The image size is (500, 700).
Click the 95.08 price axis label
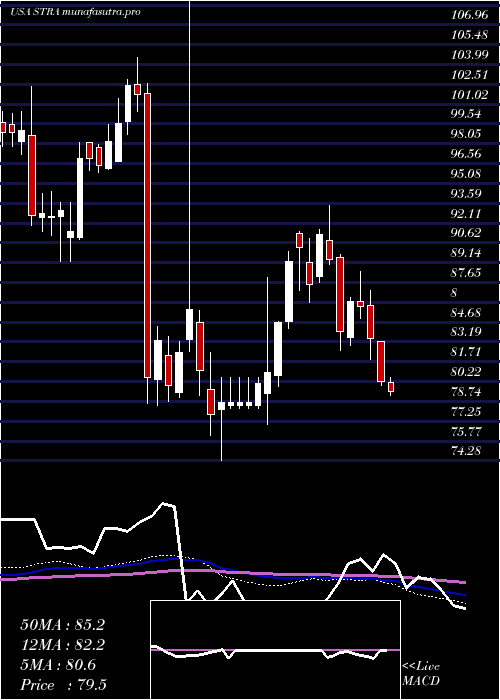click(x=466, y=173)
